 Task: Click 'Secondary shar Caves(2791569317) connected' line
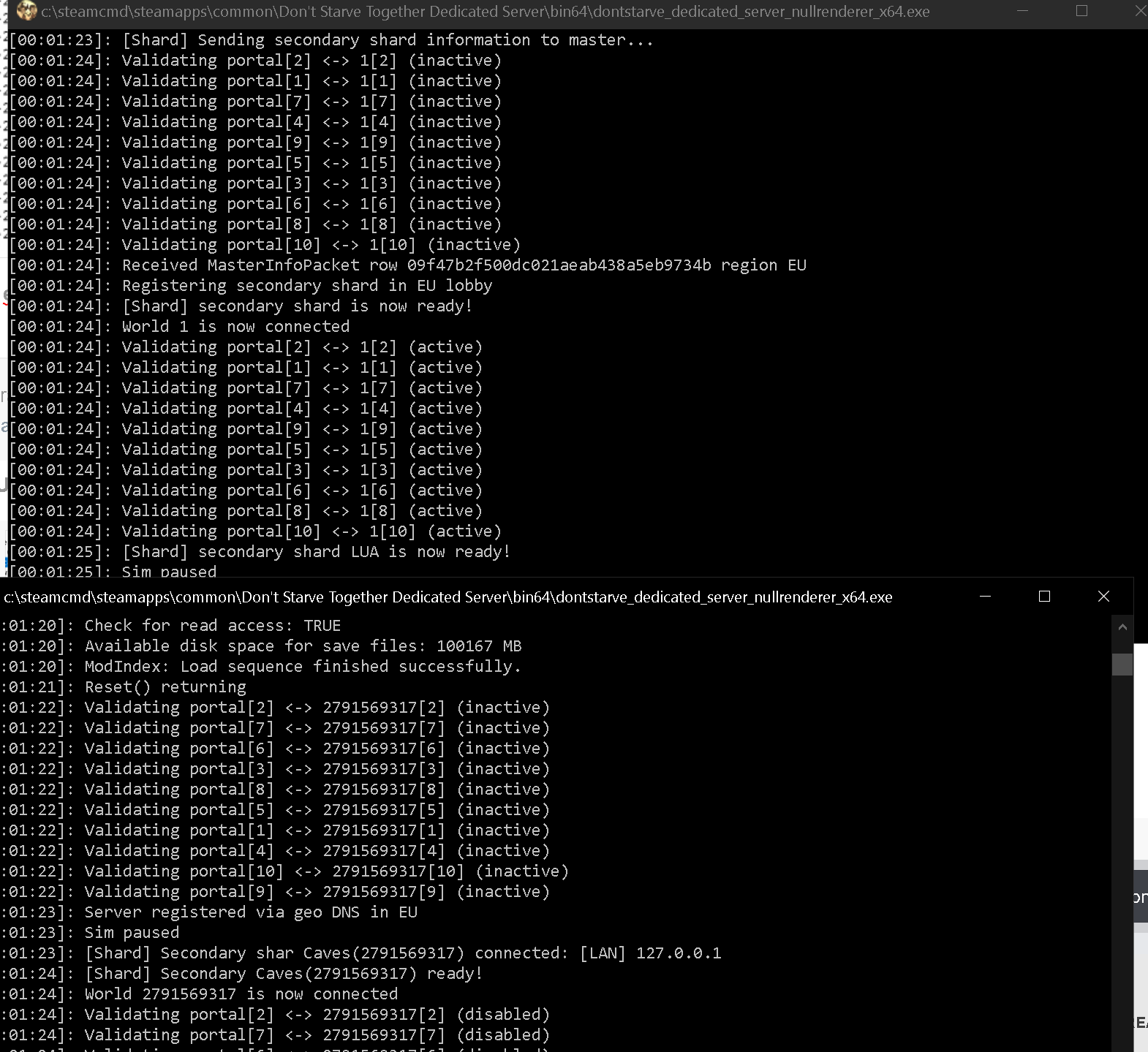[x=361, y=953]
